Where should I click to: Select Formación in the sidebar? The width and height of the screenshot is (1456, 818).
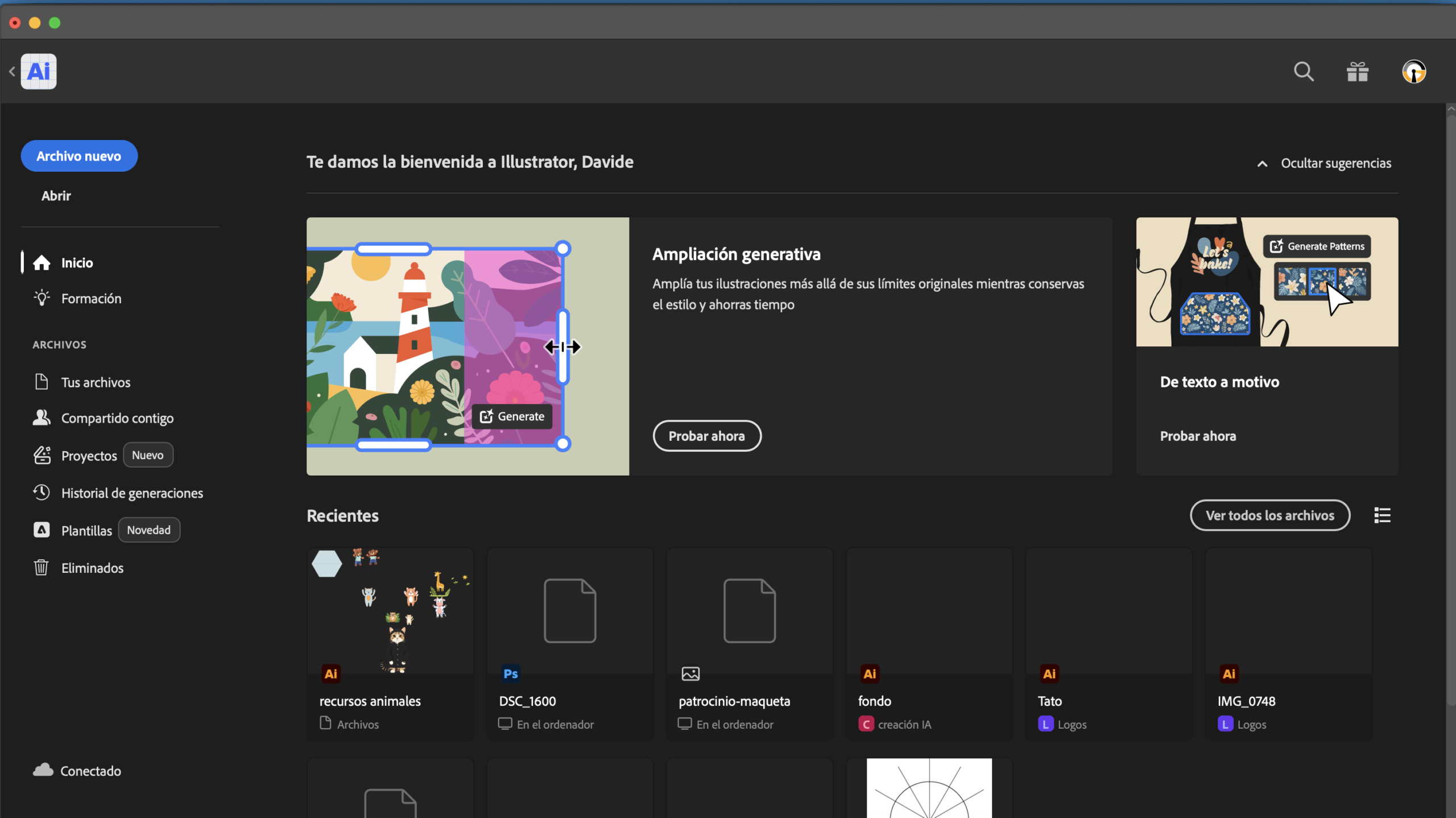click(91, 299)
